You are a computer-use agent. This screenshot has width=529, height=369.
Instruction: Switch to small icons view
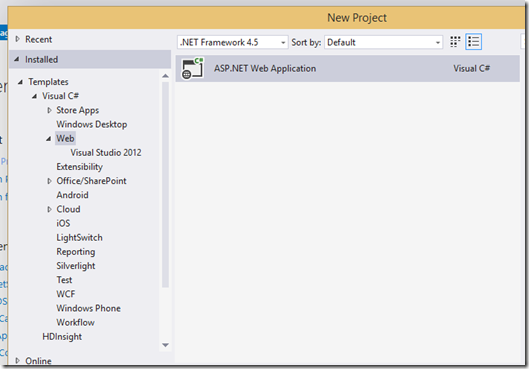(455, 42)
